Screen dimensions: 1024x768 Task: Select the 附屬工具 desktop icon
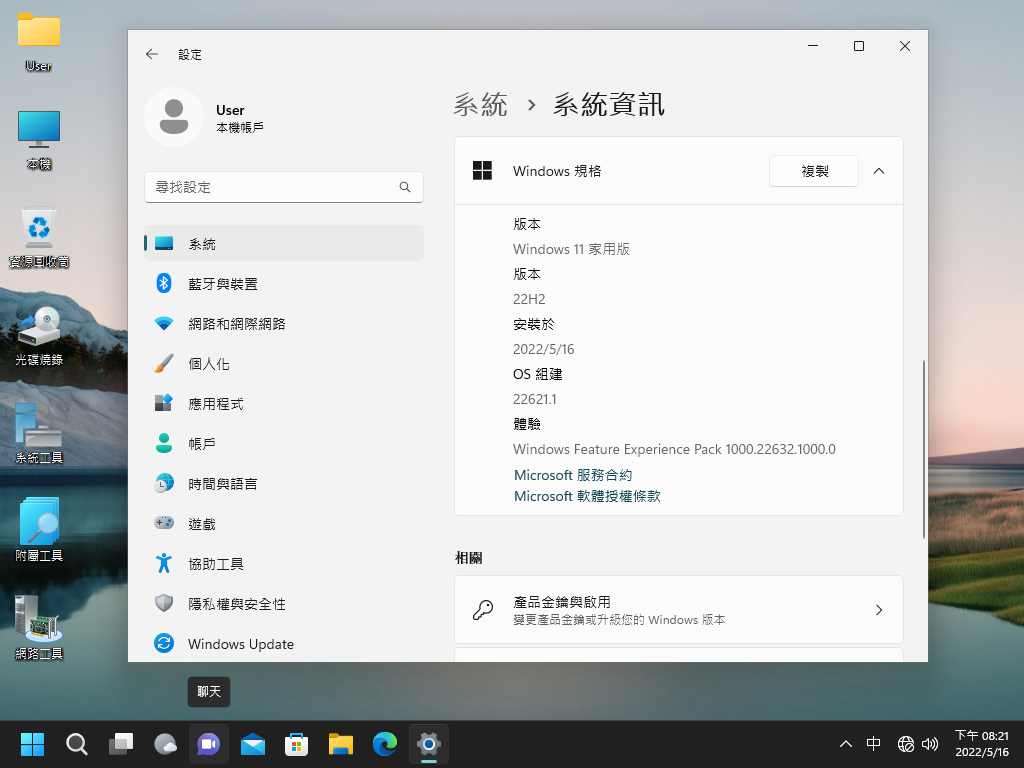click(x=39, y=532)
